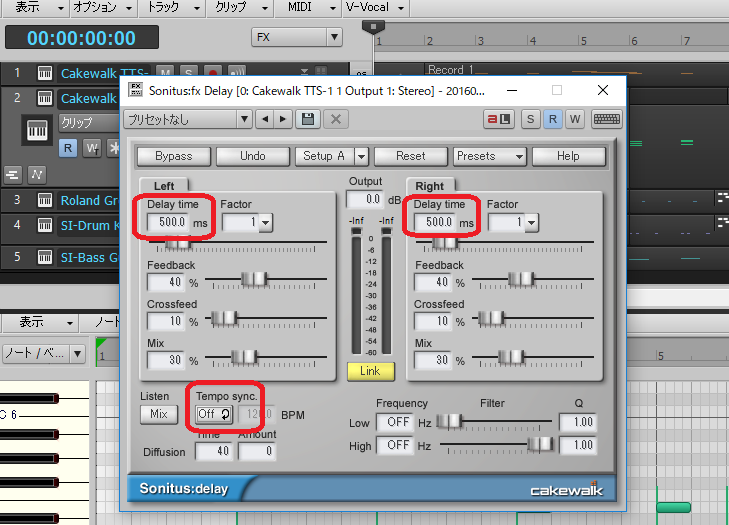Viewport: 729px width, 525px height.
Task: Click the Reset button
Action: [411, 156]
